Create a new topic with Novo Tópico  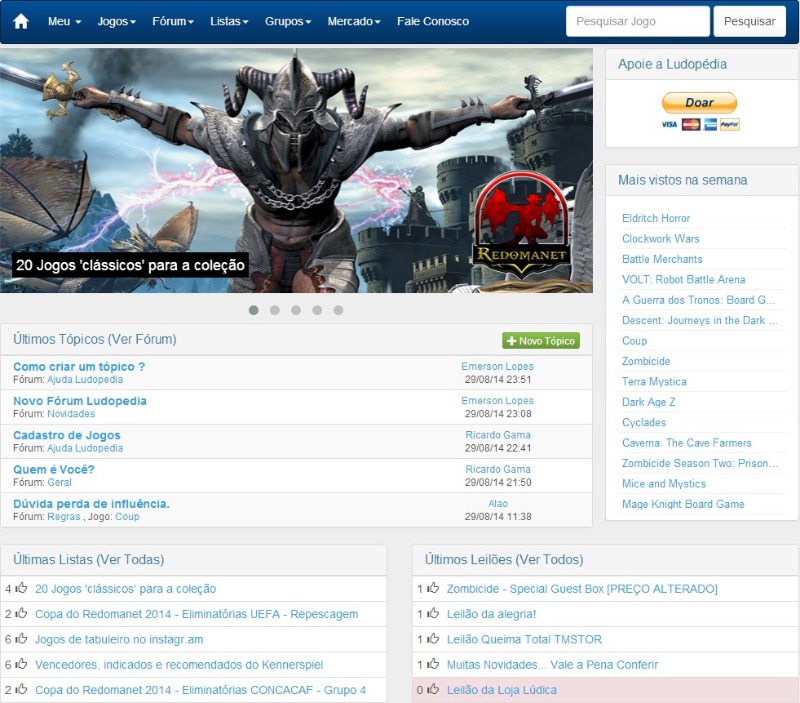(541, 341)
